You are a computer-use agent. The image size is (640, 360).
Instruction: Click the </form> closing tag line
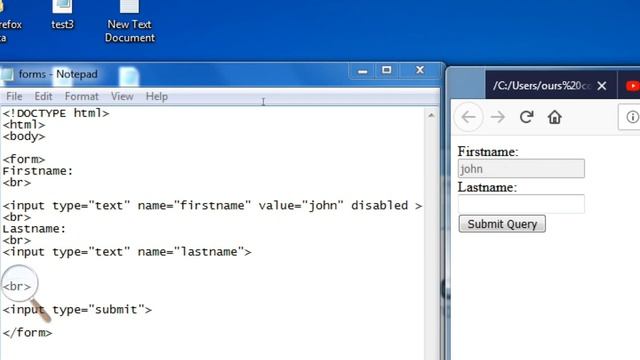27,333
